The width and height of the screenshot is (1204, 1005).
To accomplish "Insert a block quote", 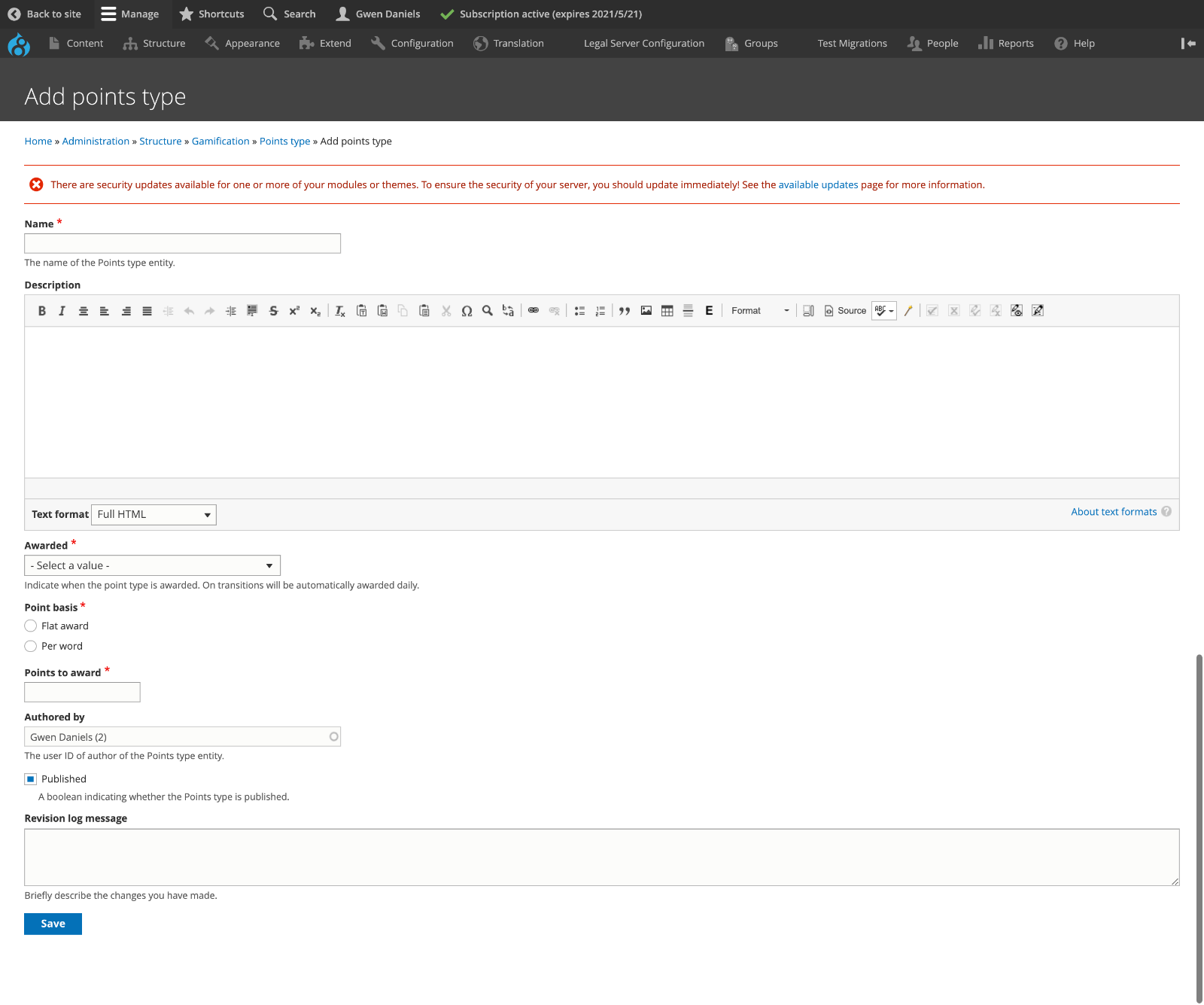I will 625,311.
